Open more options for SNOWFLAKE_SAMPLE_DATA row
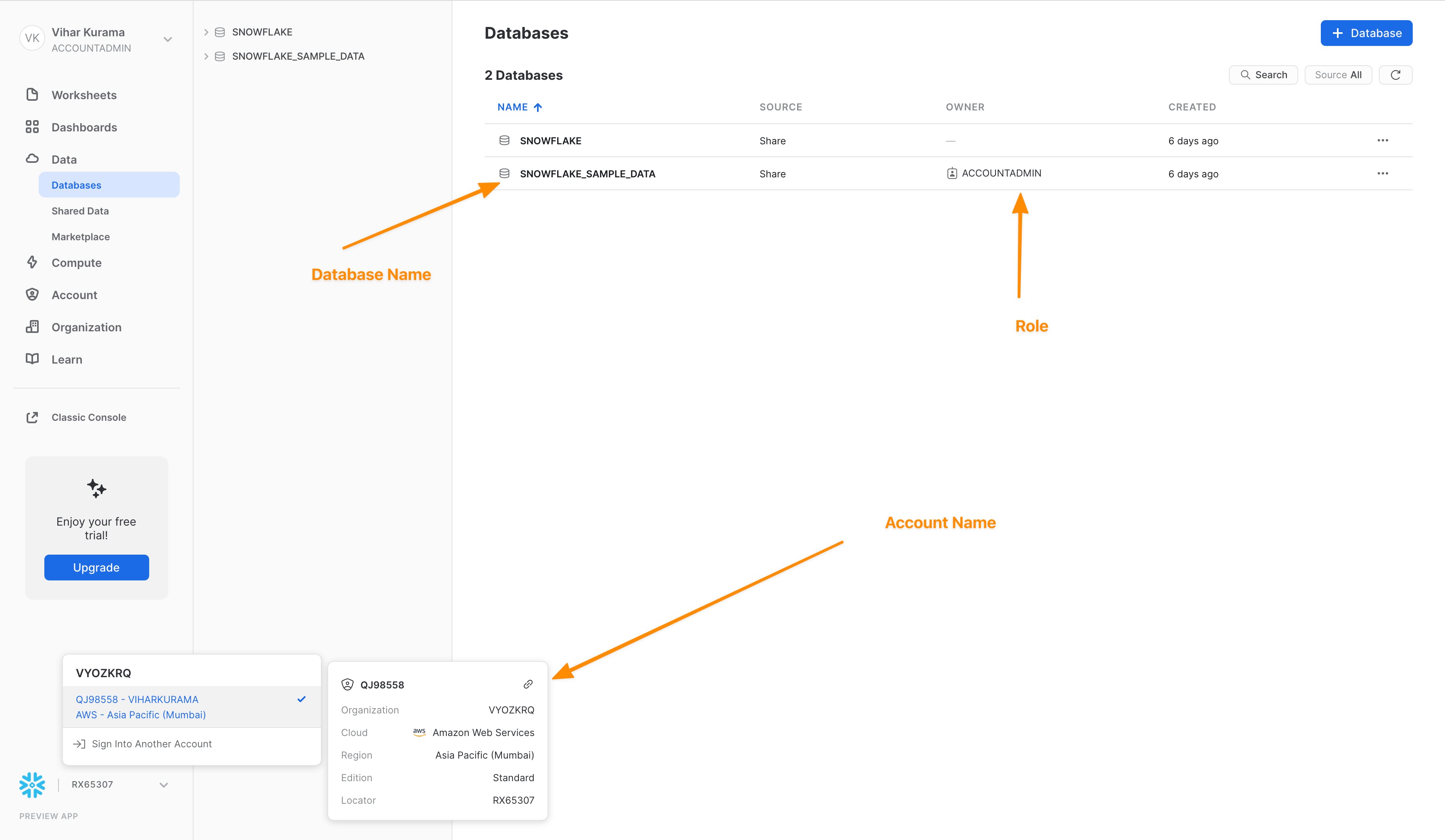1445x840 pixels. pos(1383,174)
